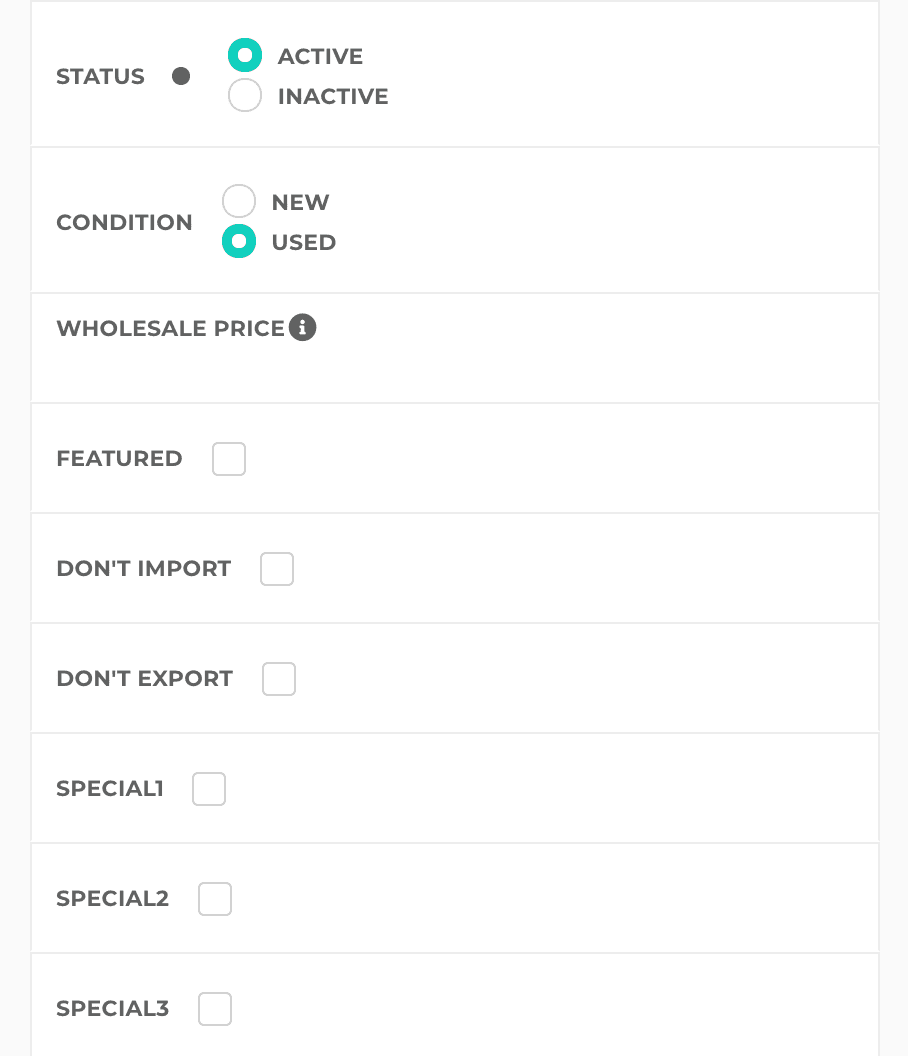
Task: Click the gray dot beside Status
Action: pos(181,76)
